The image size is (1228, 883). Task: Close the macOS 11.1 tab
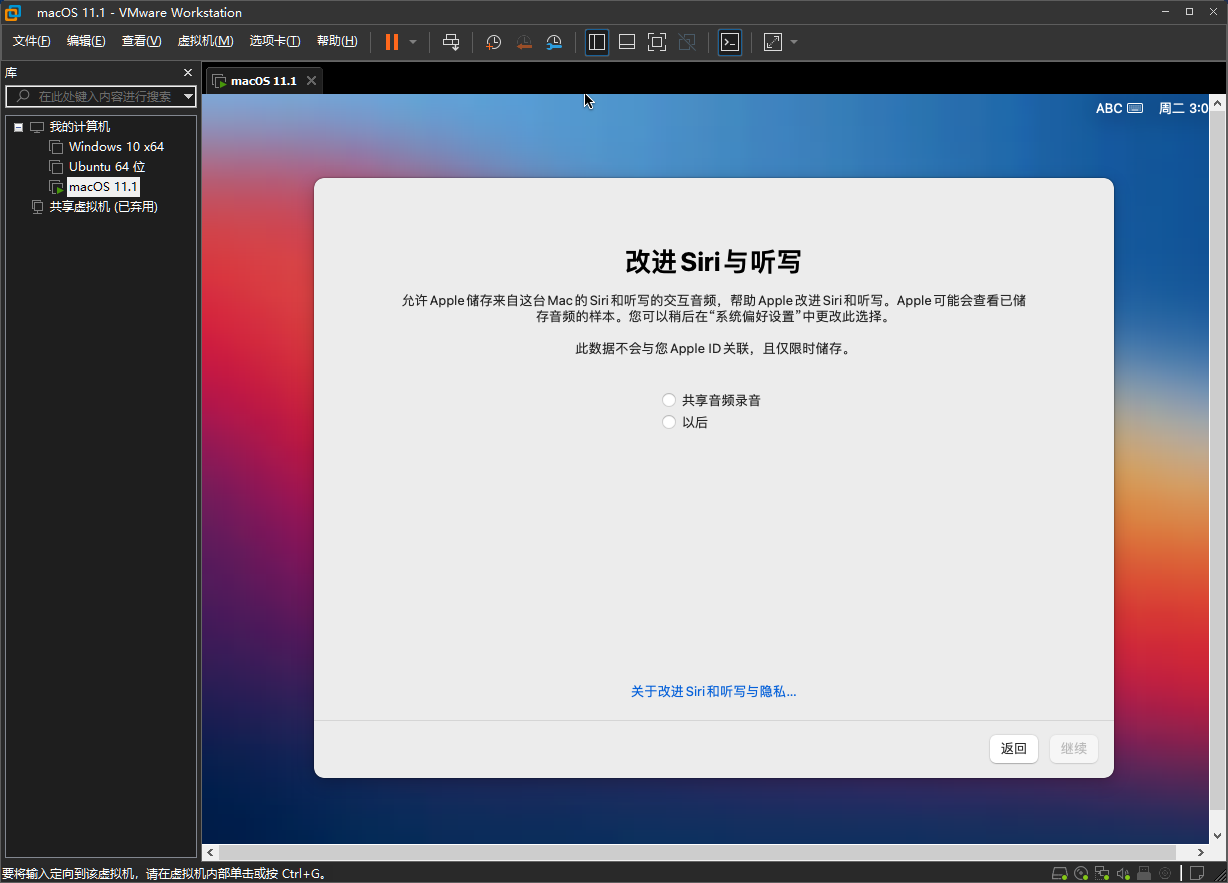point(311,81)
